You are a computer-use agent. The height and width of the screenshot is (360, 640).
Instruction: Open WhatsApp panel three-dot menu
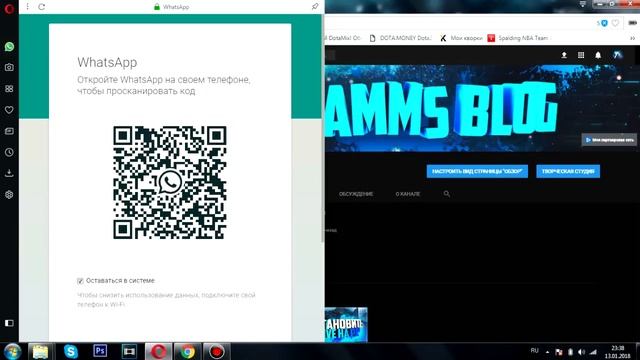pos(27,7)
